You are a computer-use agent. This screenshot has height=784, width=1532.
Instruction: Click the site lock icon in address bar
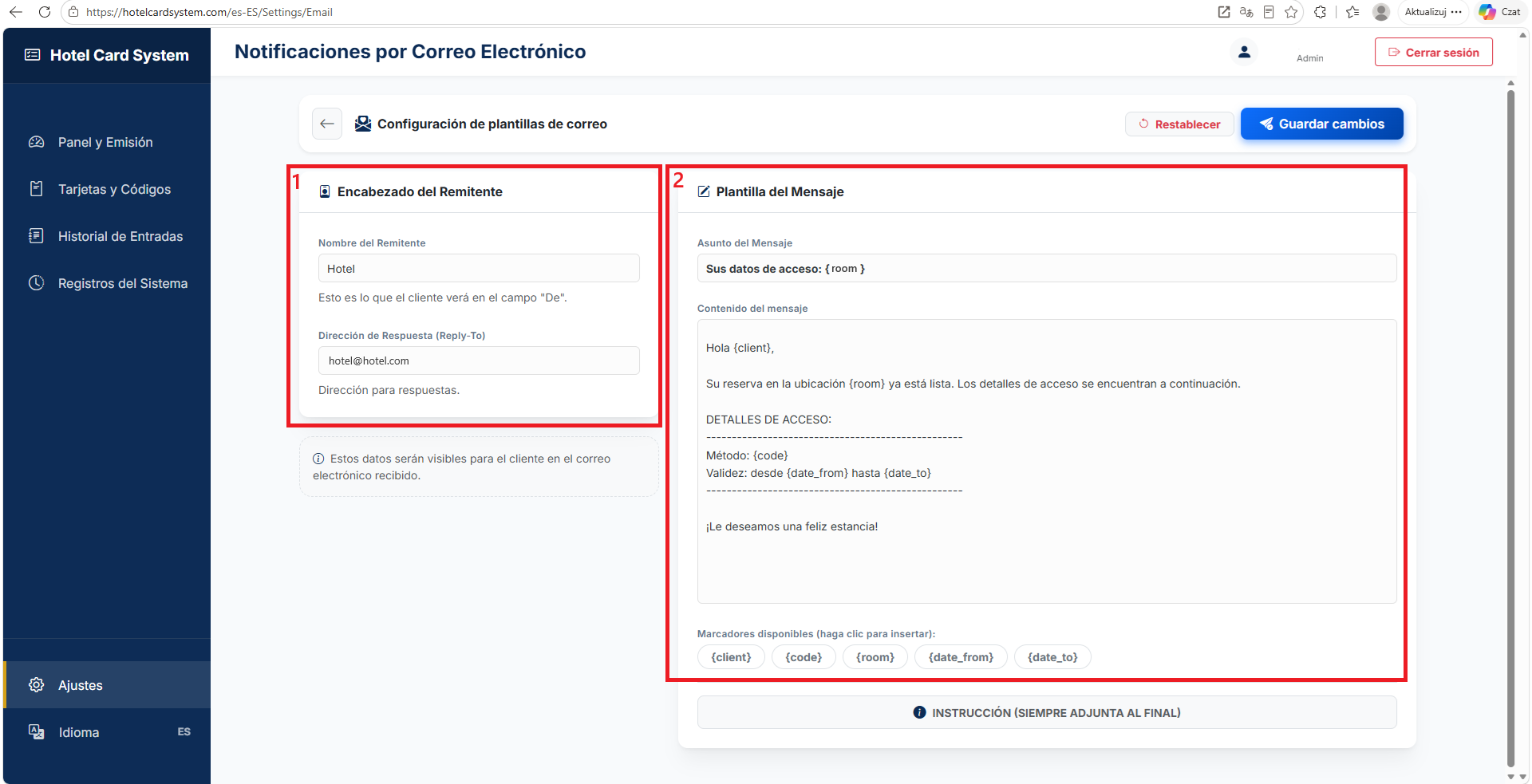(x=73, y=12)
